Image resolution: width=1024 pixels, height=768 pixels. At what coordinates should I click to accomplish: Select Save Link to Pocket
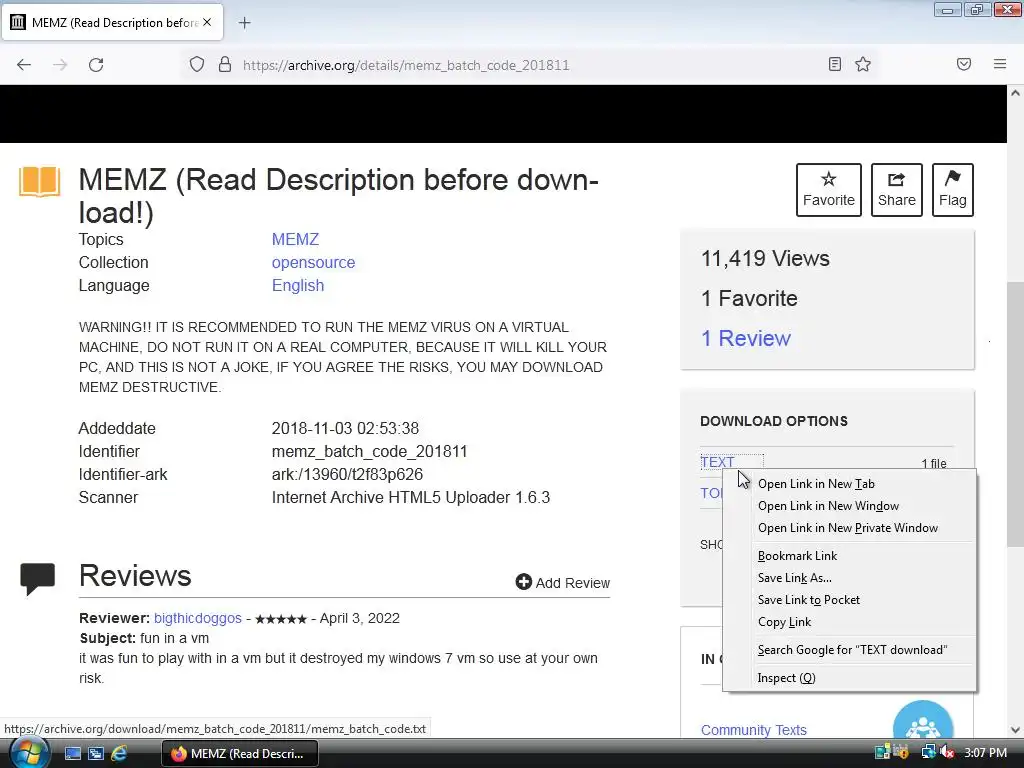coord(849,600)
